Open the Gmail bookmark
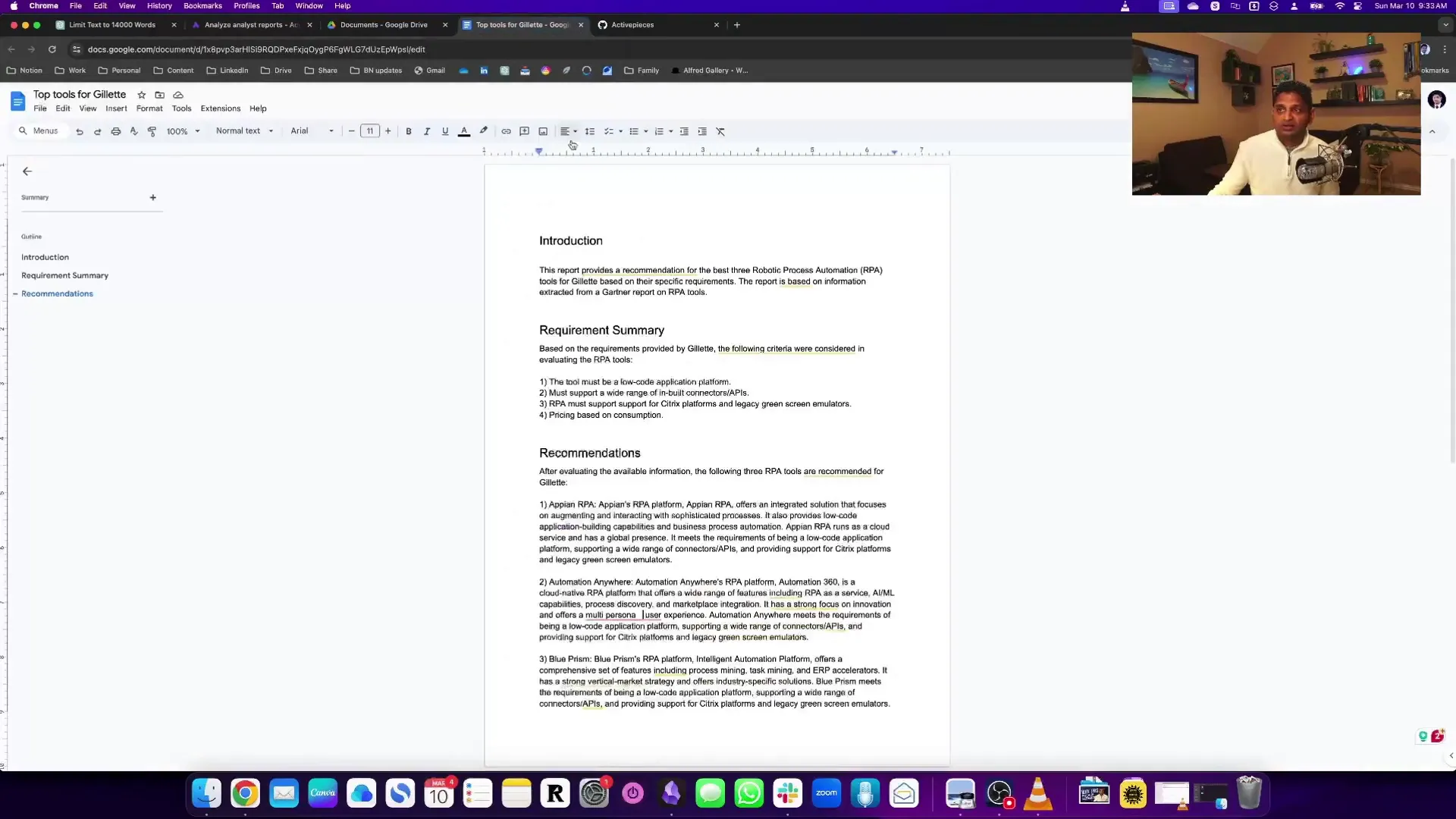Viewport: 1456px width, 819px height. 429,71
